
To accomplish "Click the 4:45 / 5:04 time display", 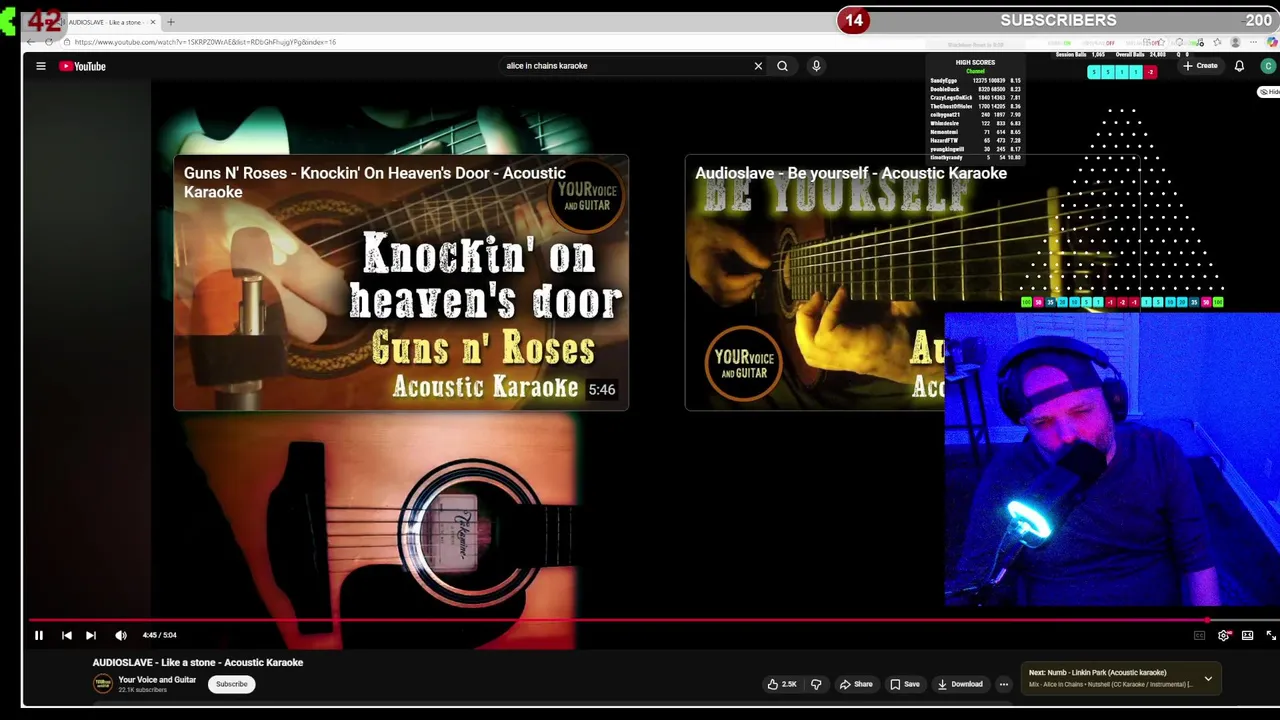I will point(159,635).
